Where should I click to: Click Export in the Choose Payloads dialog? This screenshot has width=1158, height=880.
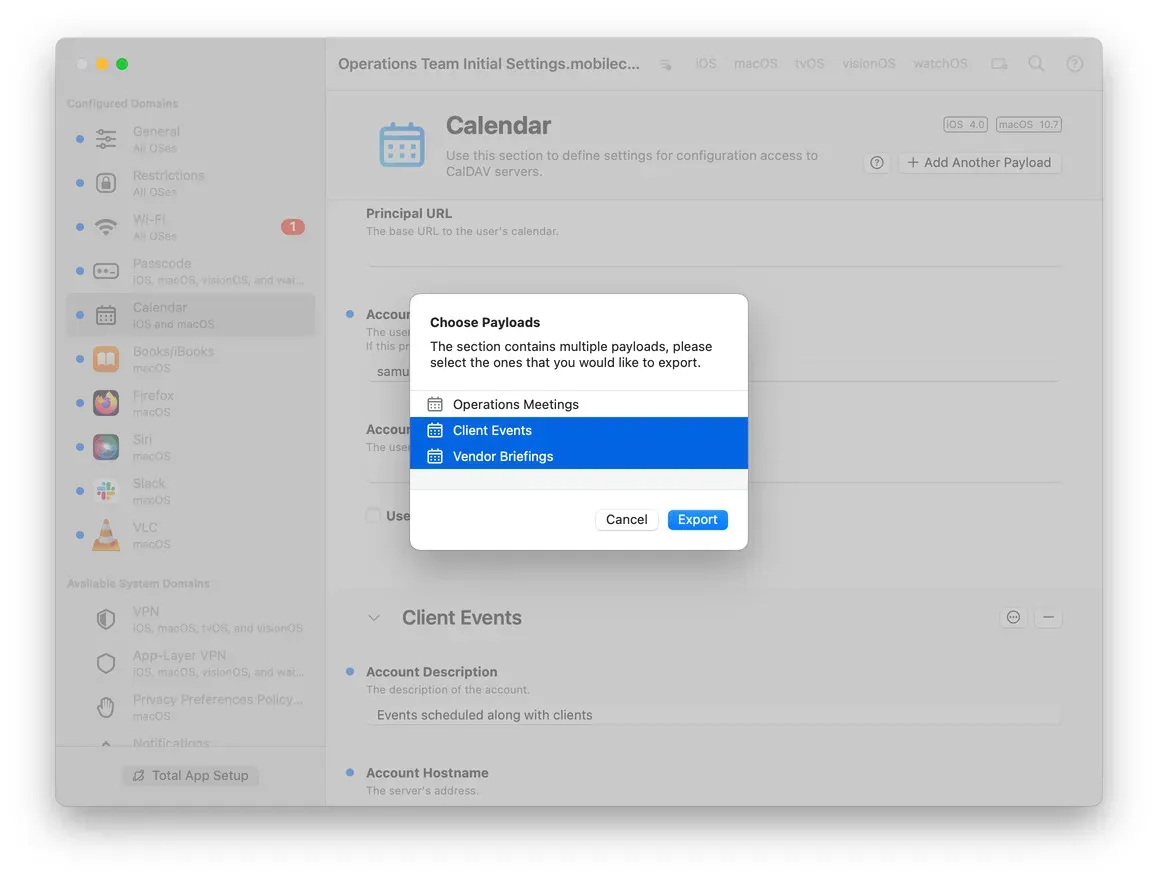pos(697,519)
